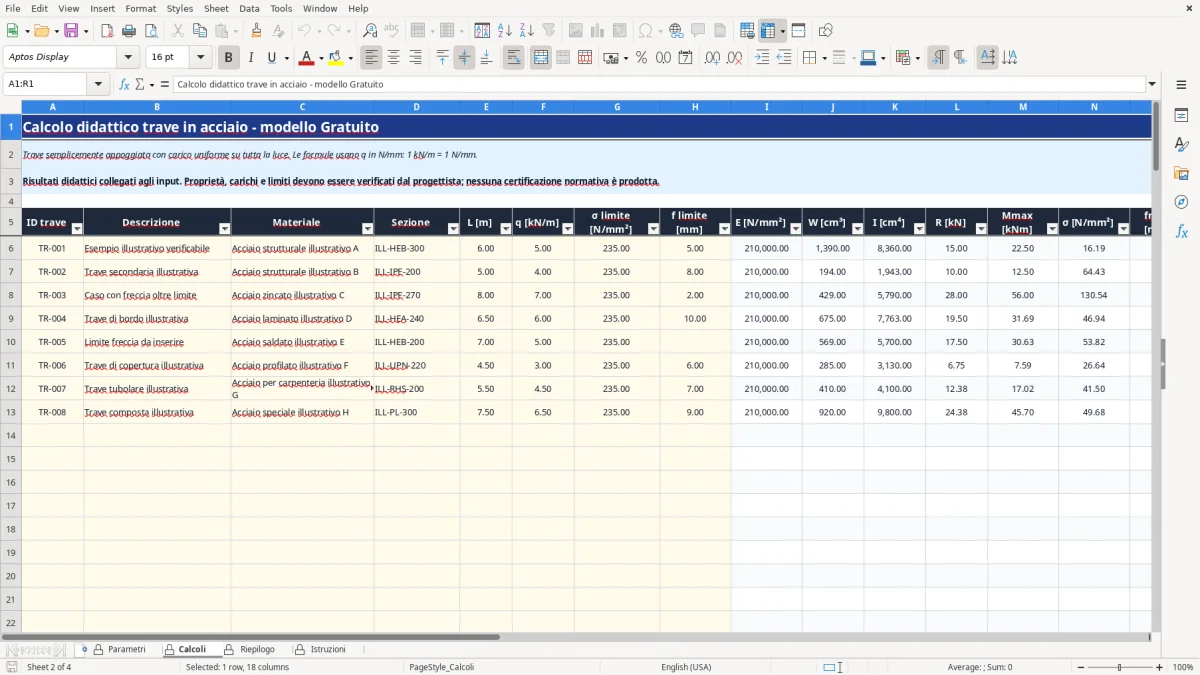The image size is (1200, 675).
Task: Open filter dropdown for ID trave
Action: pos(77,229)
